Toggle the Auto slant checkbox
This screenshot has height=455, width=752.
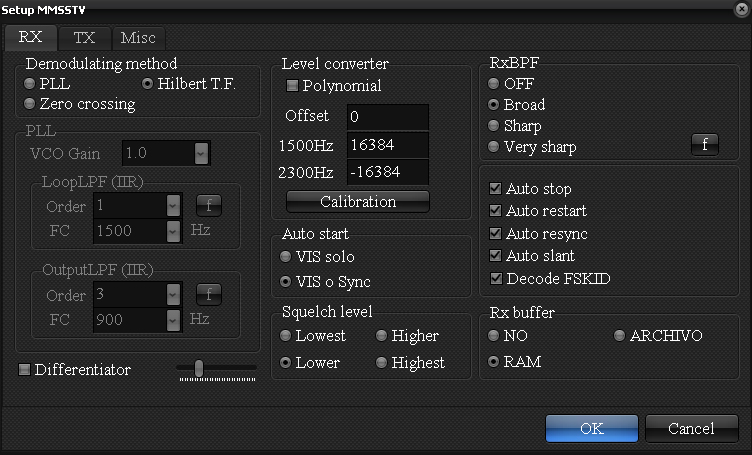[x=495, y=256]
